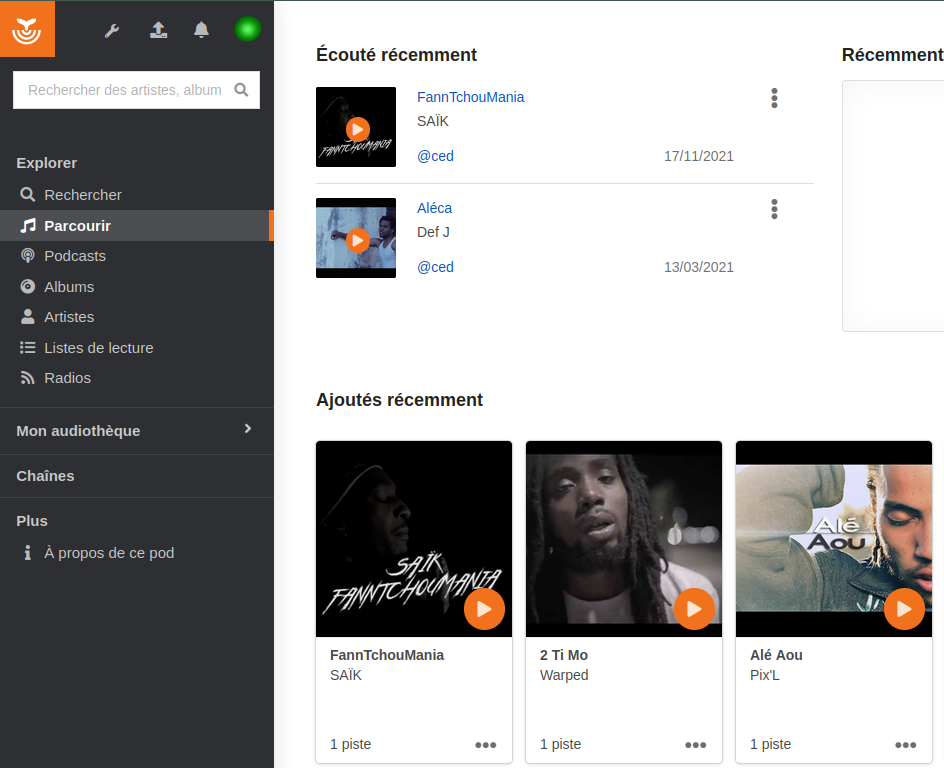Open more options on FannTchouMania album card
This screenshot has height=768, width=944.
click(x=485, y=745)
